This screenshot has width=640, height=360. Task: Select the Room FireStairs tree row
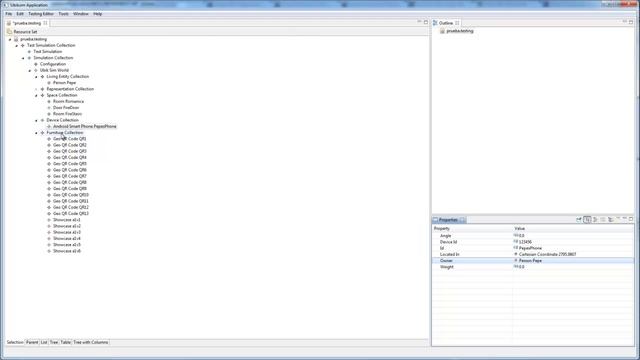[x=67, y=114]
